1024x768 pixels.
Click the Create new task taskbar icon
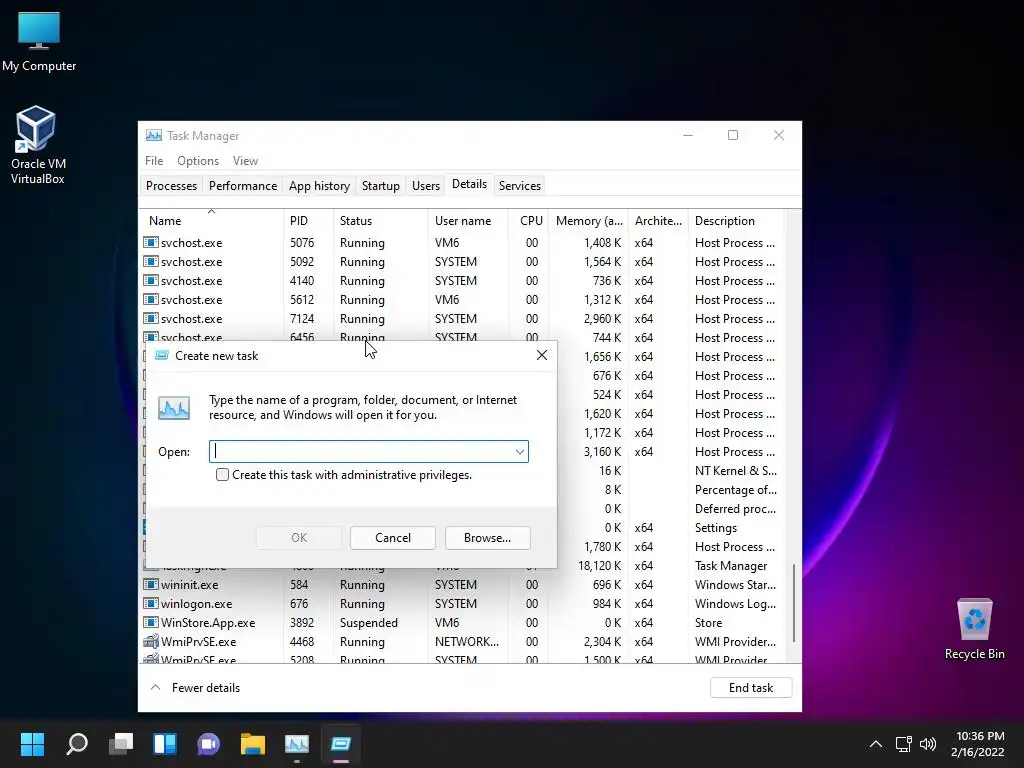(x=341, y=744)
